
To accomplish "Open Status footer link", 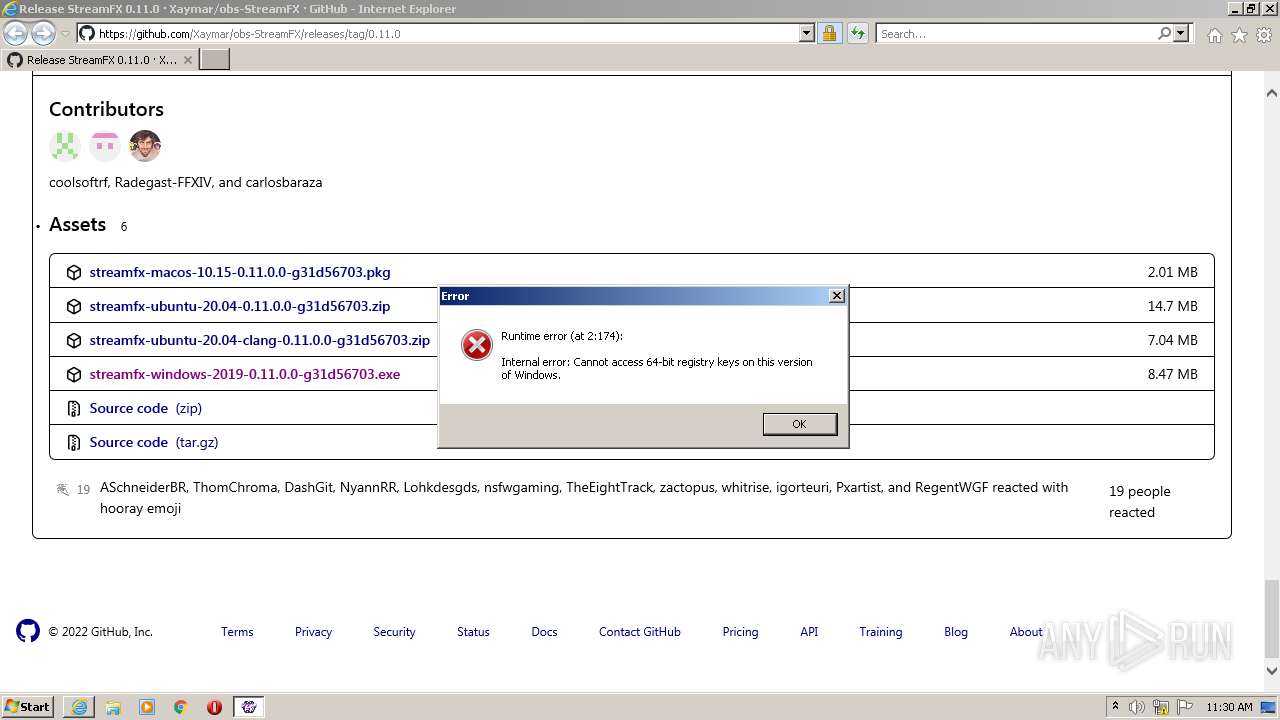I will coord(473,632).
